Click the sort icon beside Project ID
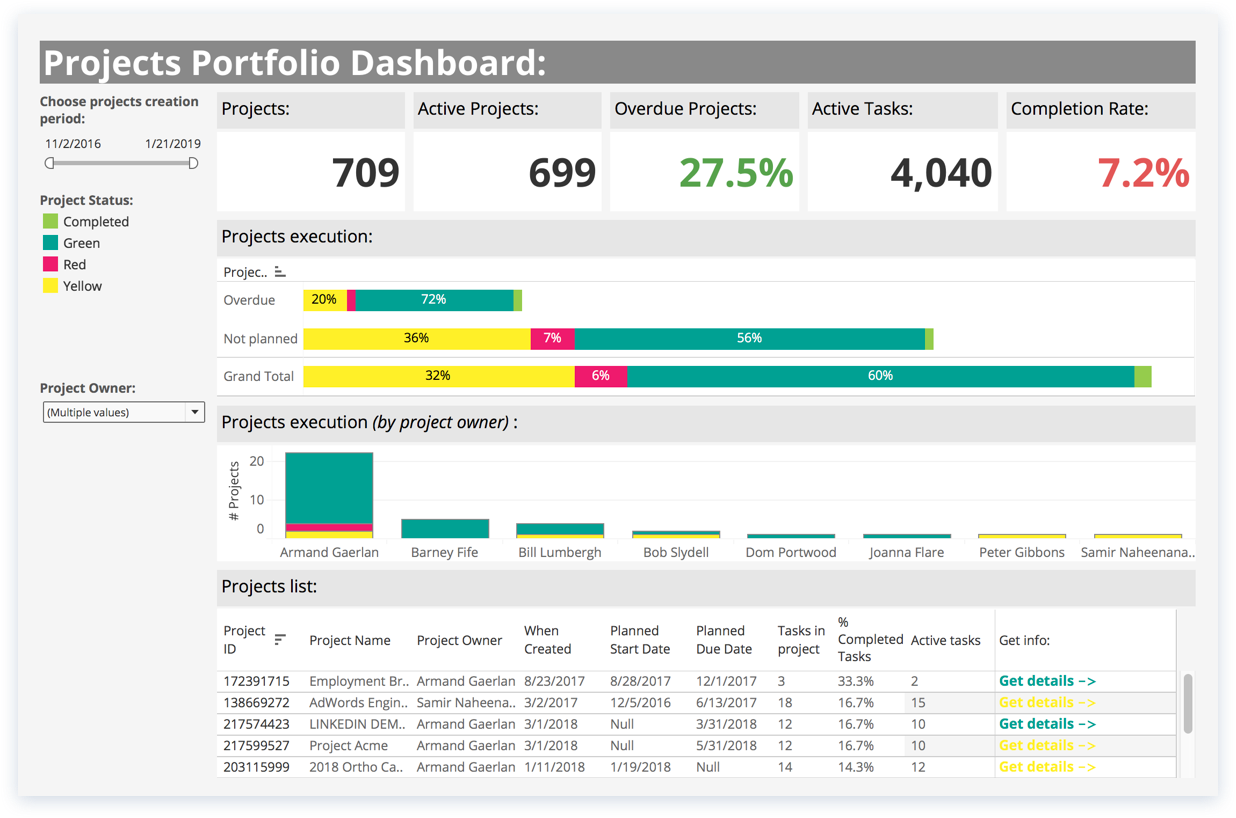 280,640
